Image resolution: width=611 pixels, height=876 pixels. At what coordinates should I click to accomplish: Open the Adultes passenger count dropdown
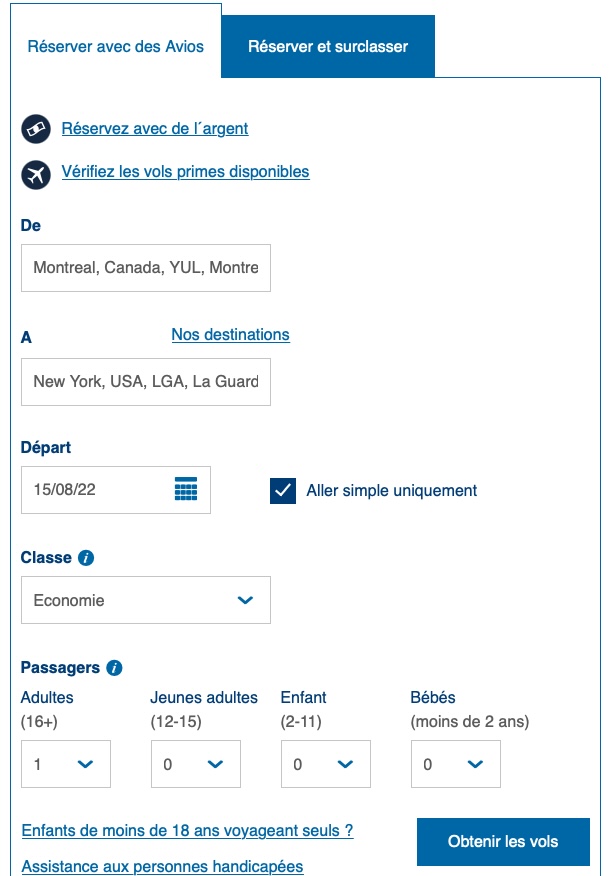tap(65, 763)
